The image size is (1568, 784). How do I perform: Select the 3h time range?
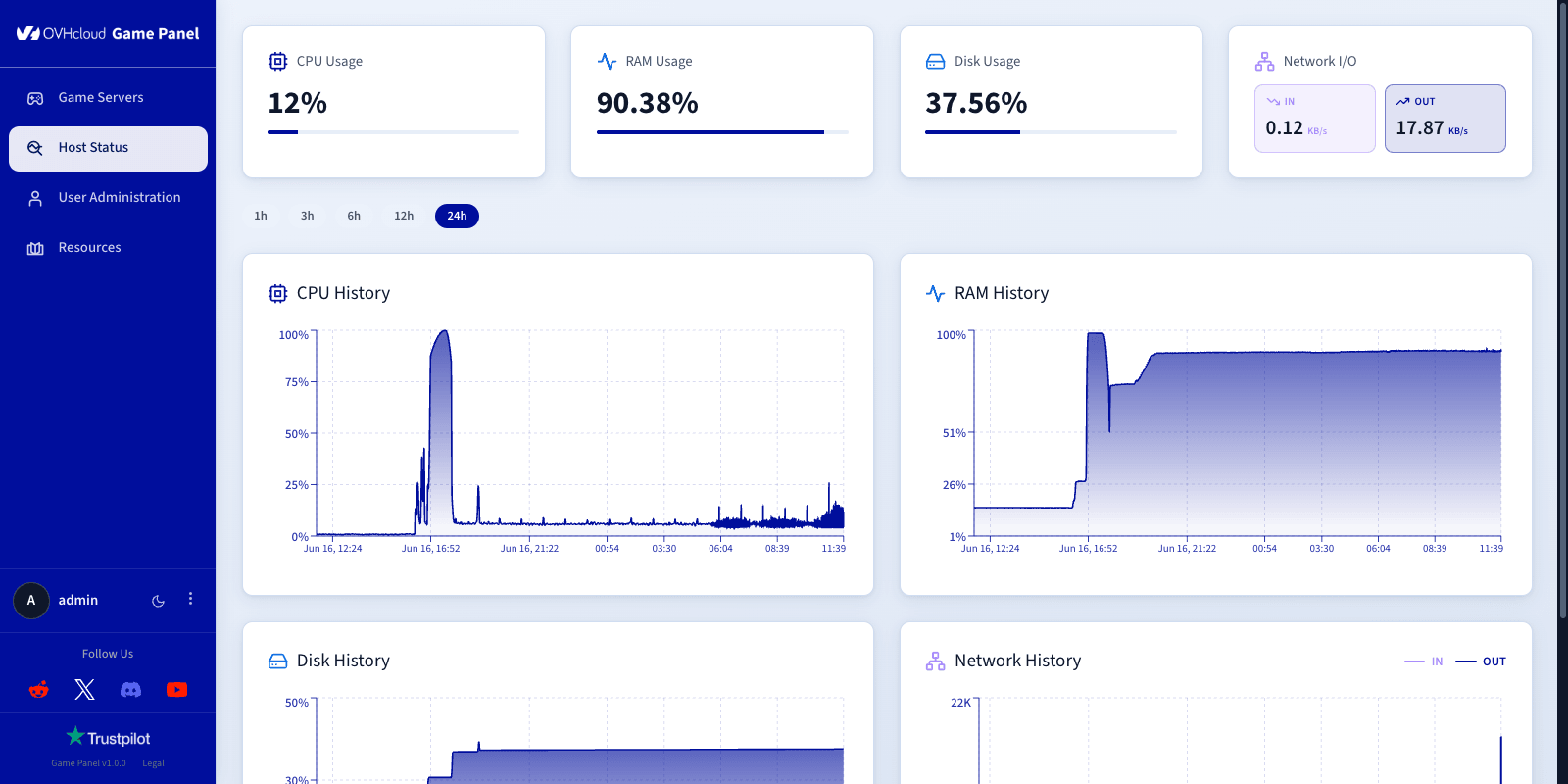pyautogui.click(x=308, y=216)
